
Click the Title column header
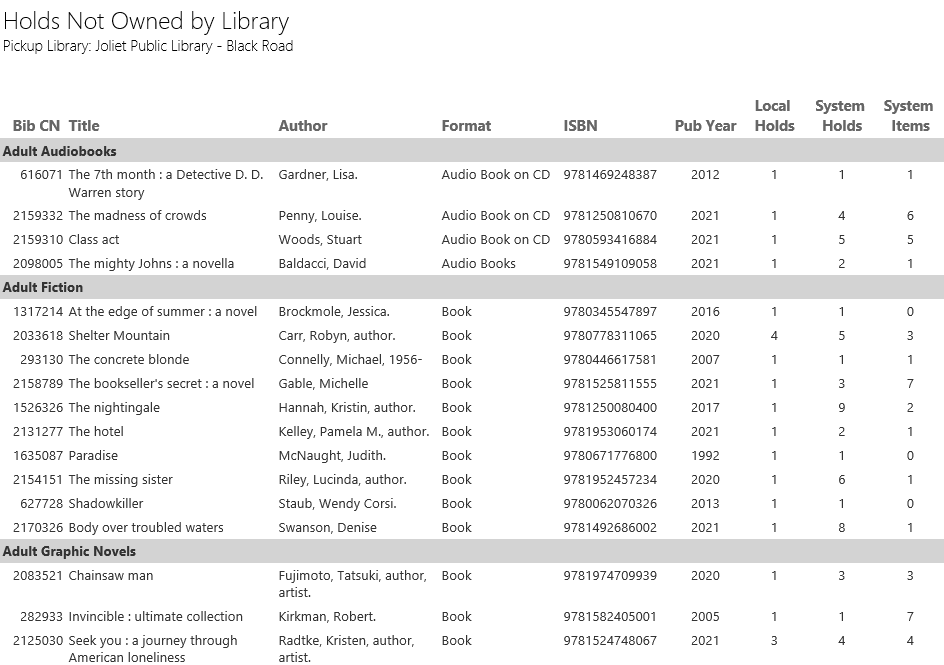(84, 126)
